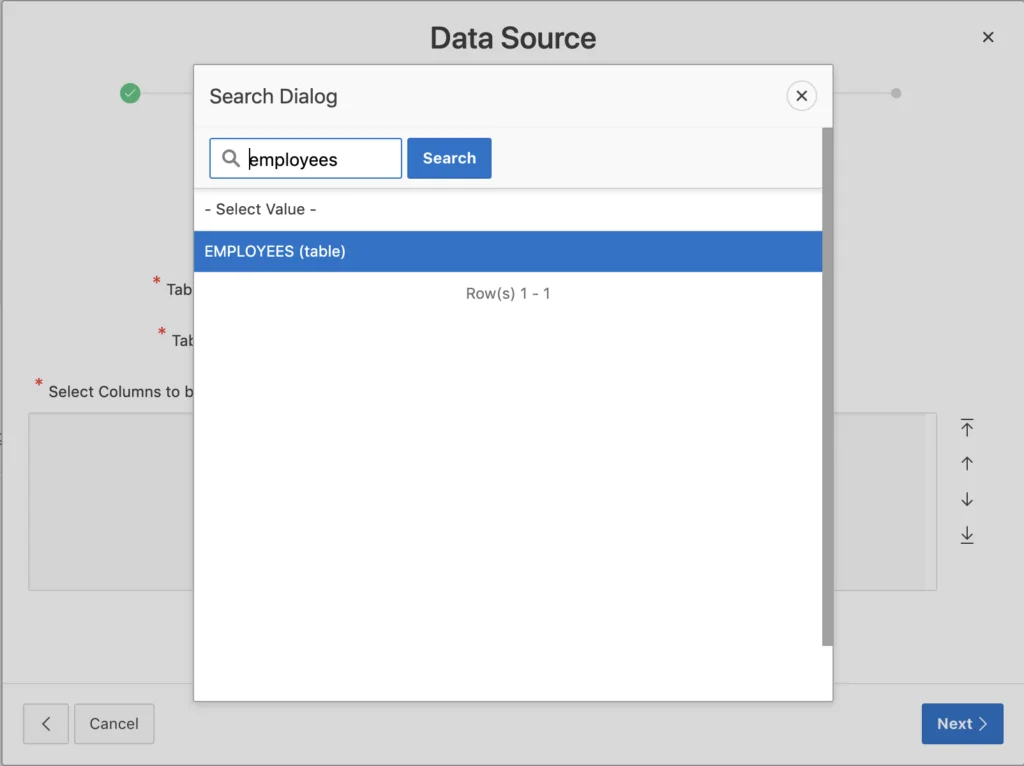The width and height of the screenshot is (1024, 766).
Task: Click the 'Row(s) 1 - 1' pagination text
Action: click(x=507, y=294)
